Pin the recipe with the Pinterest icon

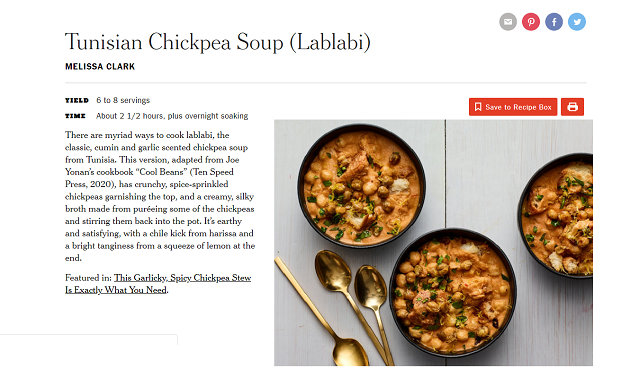coord(531,22)
